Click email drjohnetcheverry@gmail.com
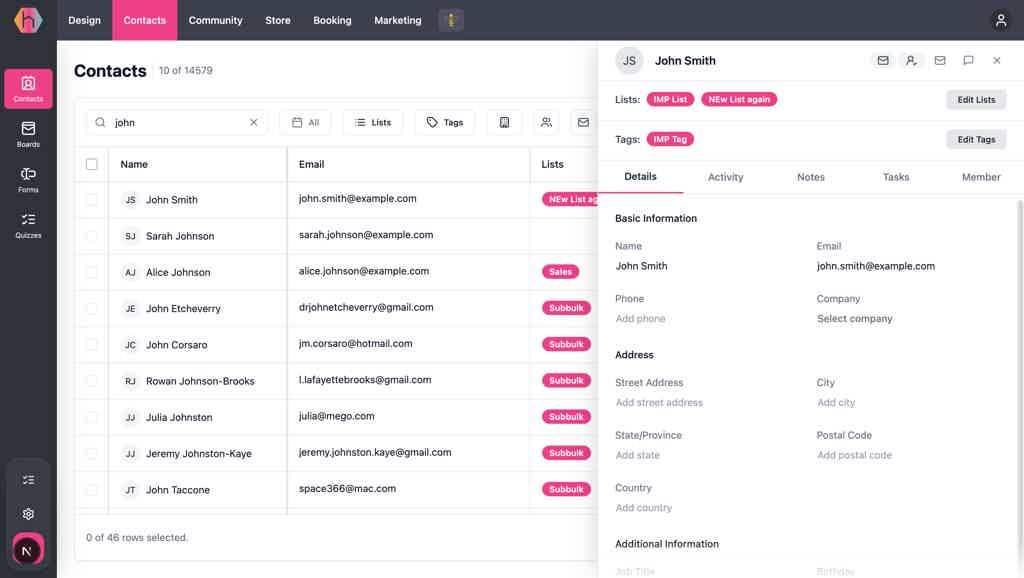Viewport: 1024px width, 578px height. click(366, 307)
